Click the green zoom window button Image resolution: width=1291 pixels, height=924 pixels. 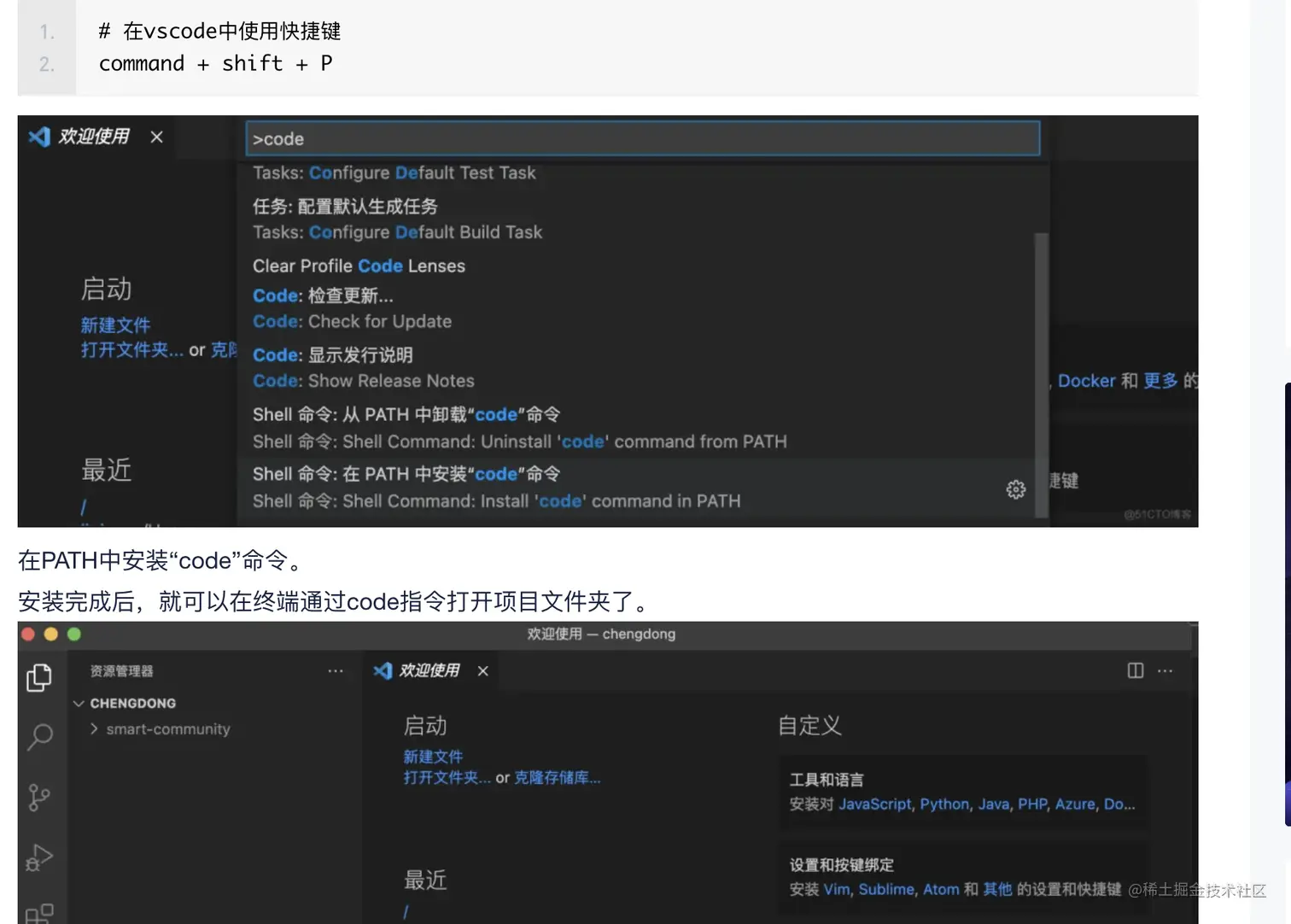(73, 634)
